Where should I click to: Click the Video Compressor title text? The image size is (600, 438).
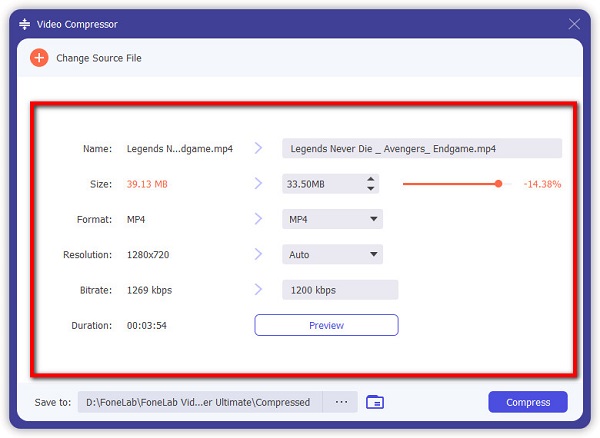[77, 24]
